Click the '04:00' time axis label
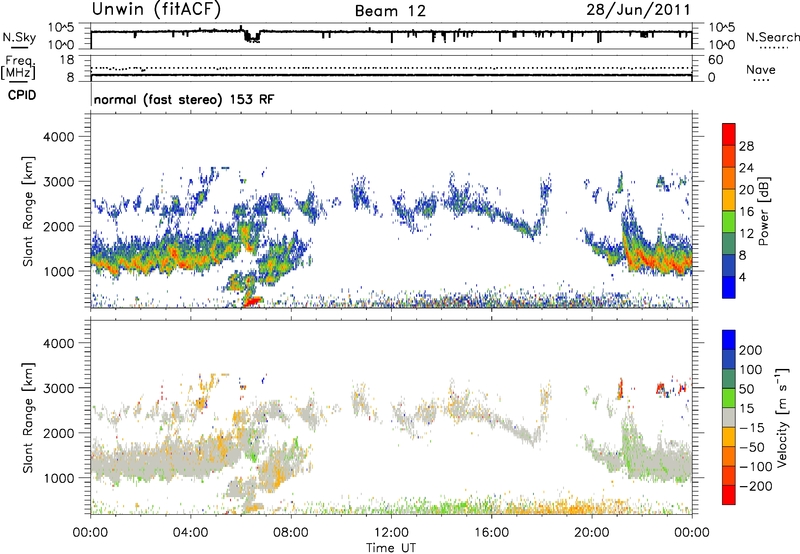This screenshot has width=800, height=554. click(x=190, y=533)
